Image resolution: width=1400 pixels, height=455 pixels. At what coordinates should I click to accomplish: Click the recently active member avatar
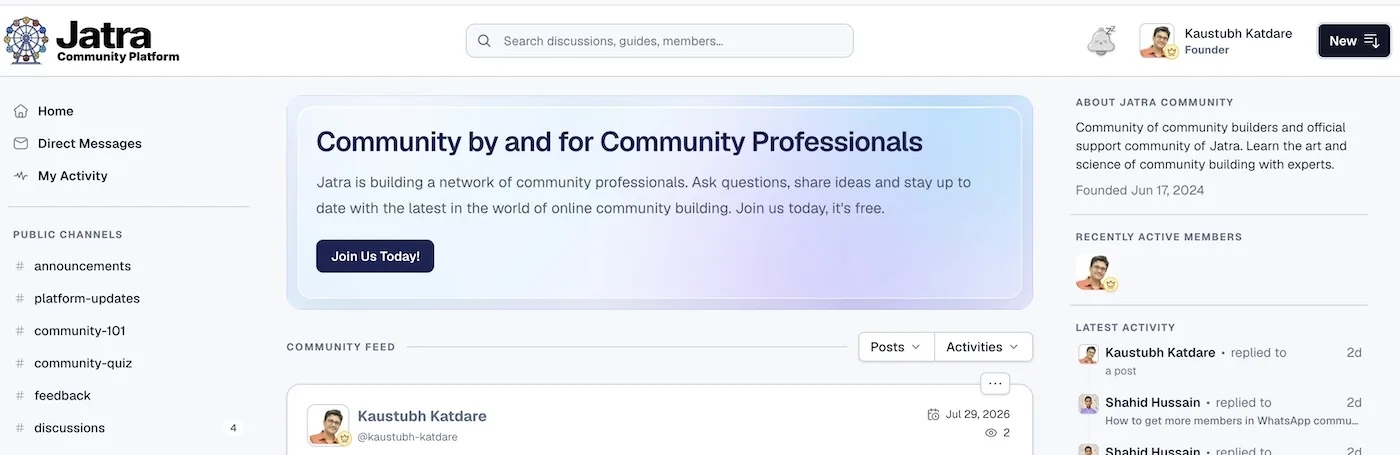point(1095,272)
